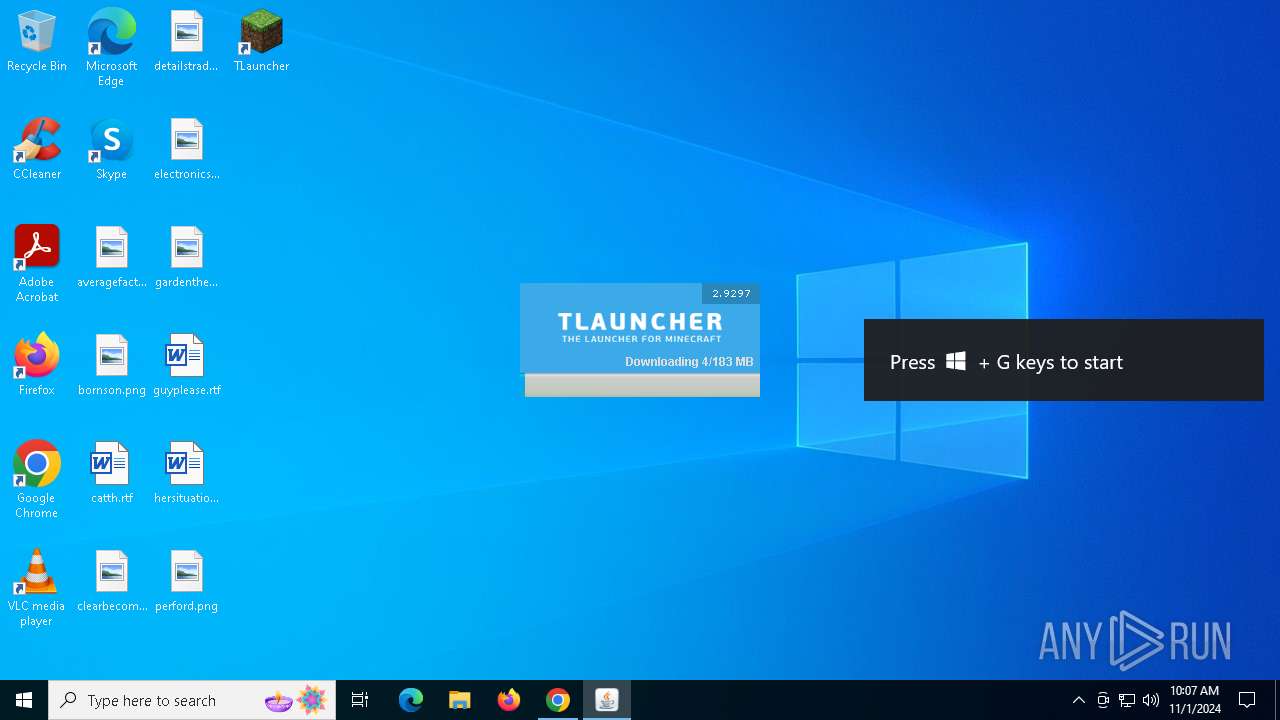The width and height of the screenshot is (1280, 720).
Task: Select the gardenthe image file icon
Action: pyautogui.click(x=186, y=258)
